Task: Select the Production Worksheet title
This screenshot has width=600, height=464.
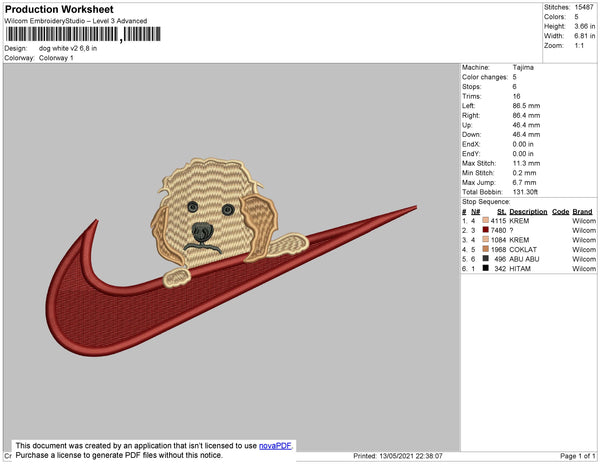Action: click(59, 10)
